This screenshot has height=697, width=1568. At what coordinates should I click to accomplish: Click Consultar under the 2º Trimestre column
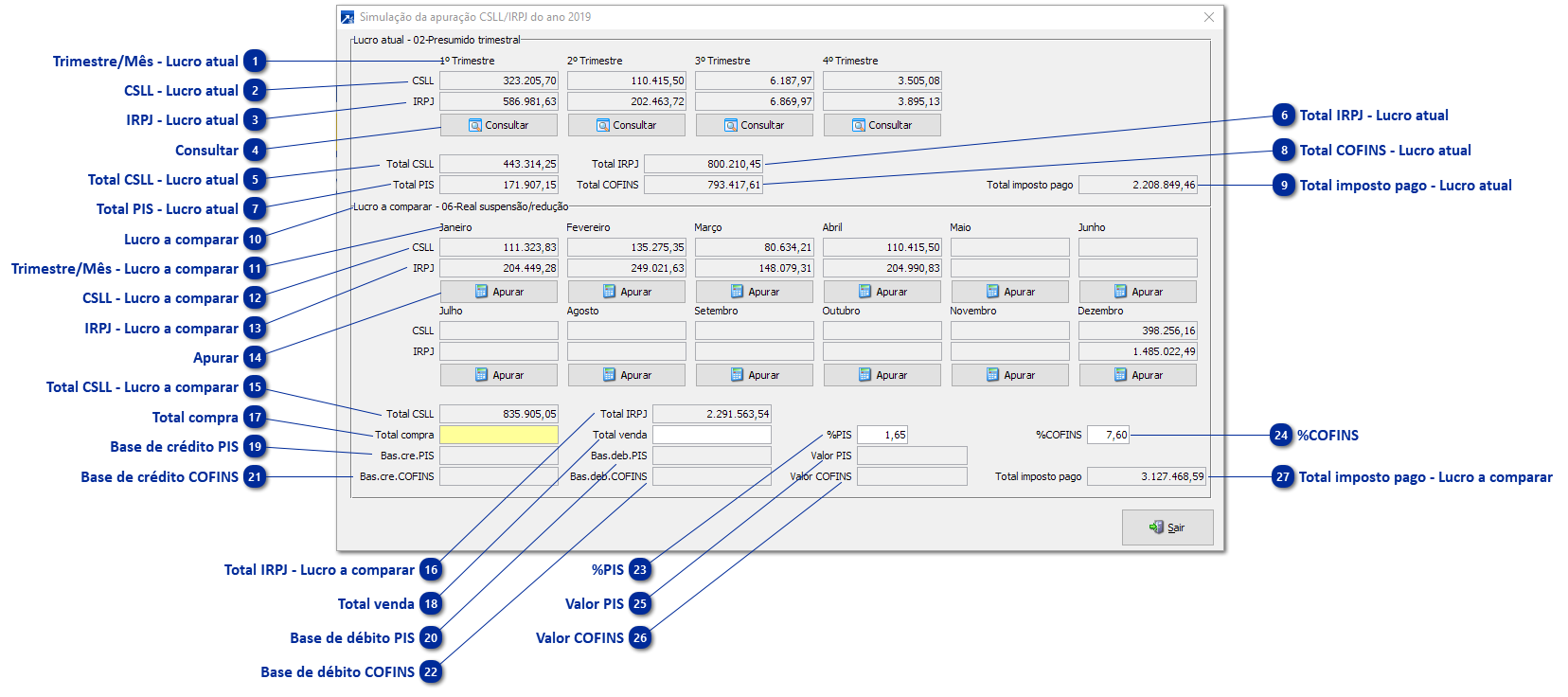[x=627, y=125]
